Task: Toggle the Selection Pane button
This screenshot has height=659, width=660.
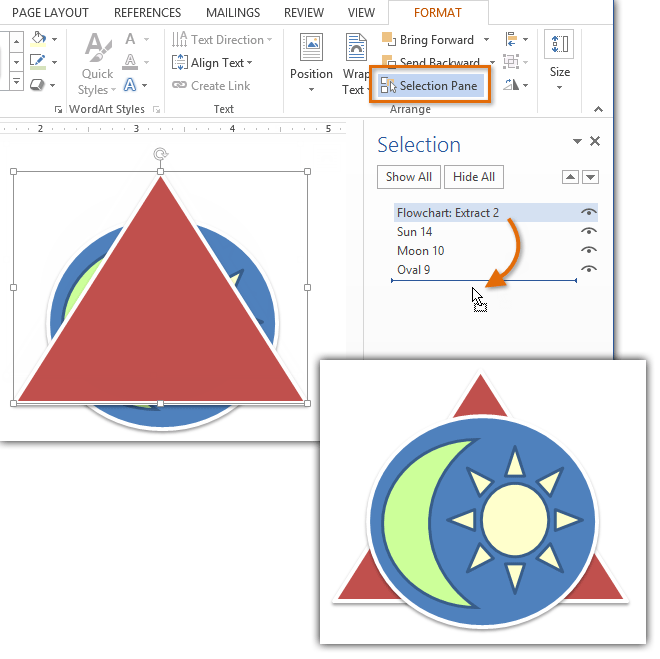Action: coord(431,85)
